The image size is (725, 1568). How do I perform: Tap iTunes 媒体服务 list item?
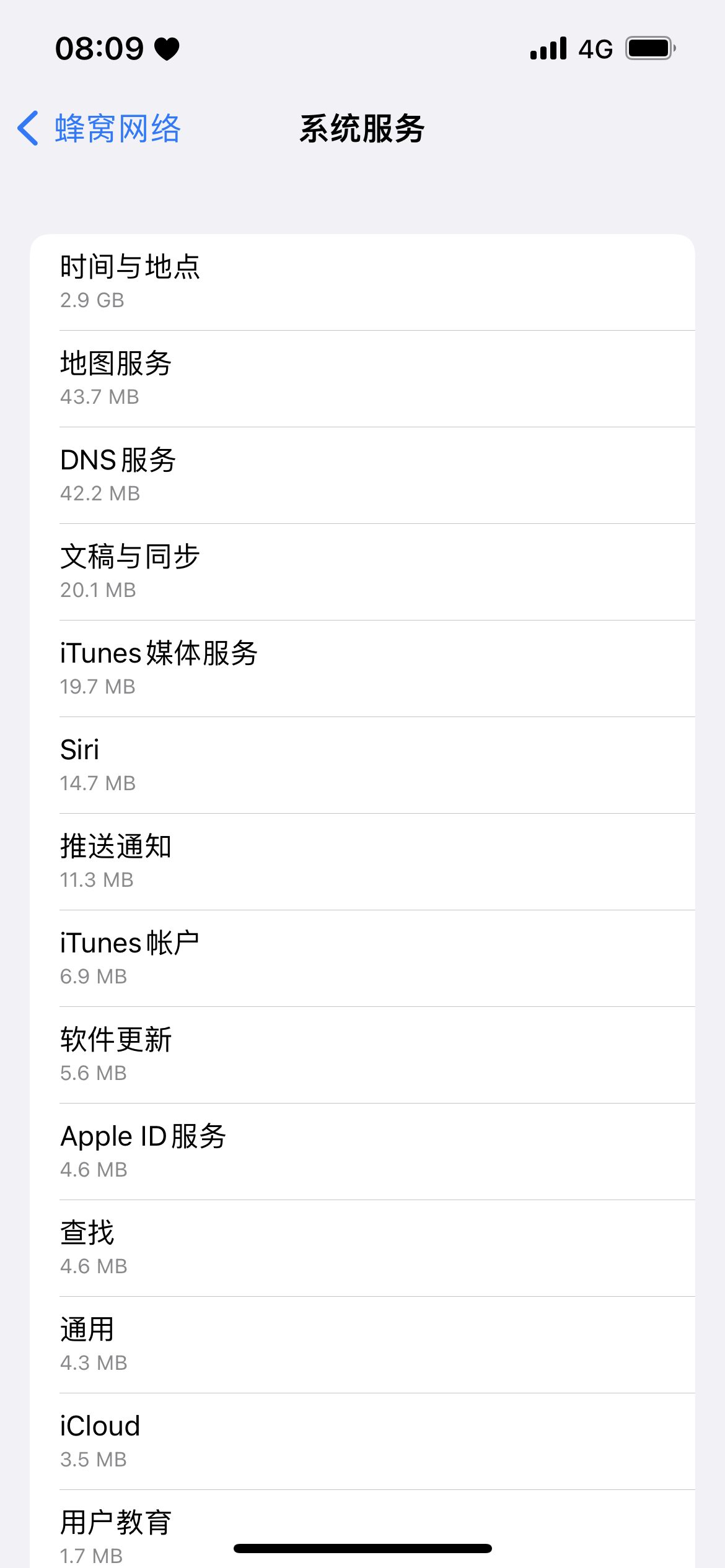tap(362, 669)
